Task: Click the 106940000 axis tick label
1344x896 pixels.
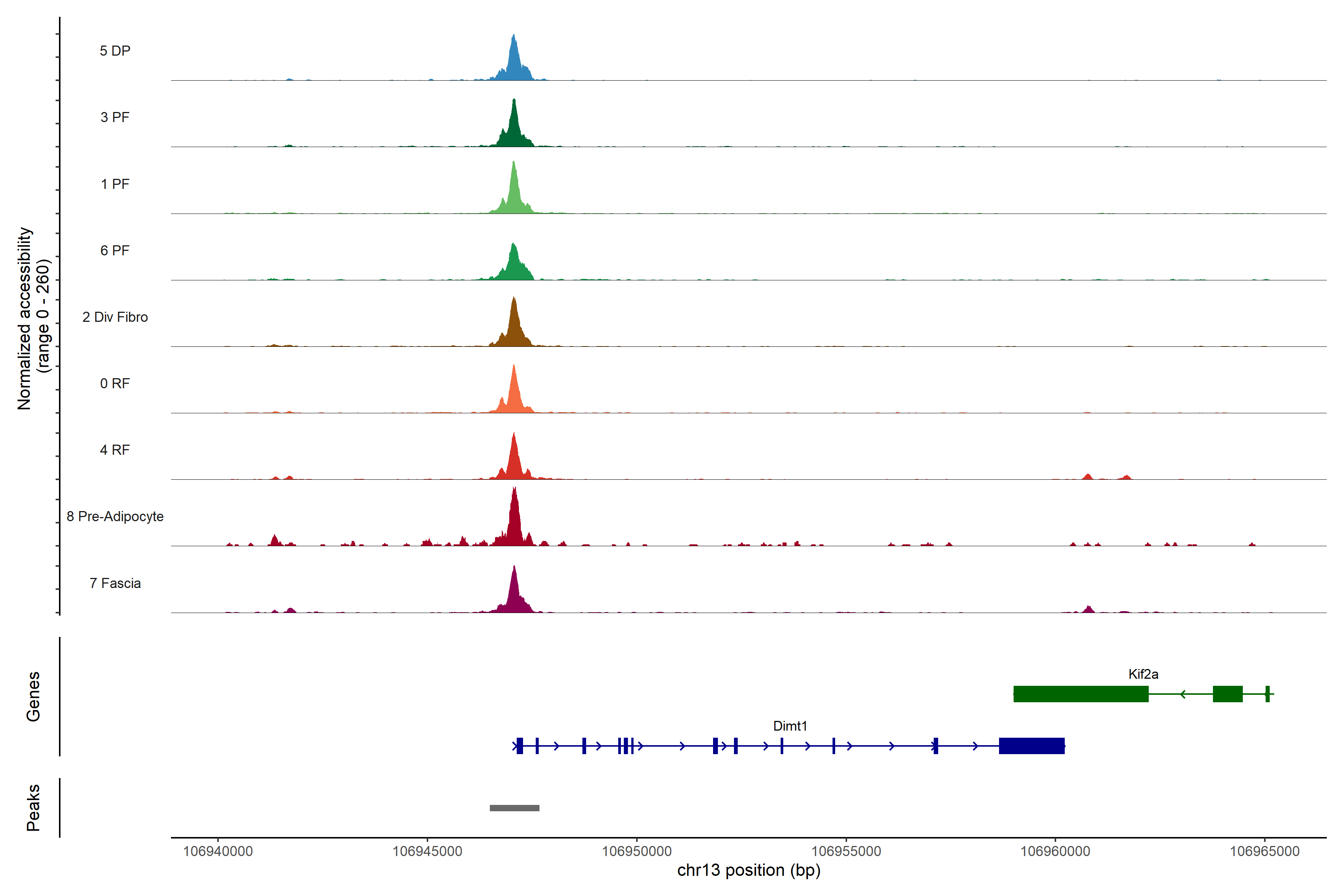Action: pos(218,851)
